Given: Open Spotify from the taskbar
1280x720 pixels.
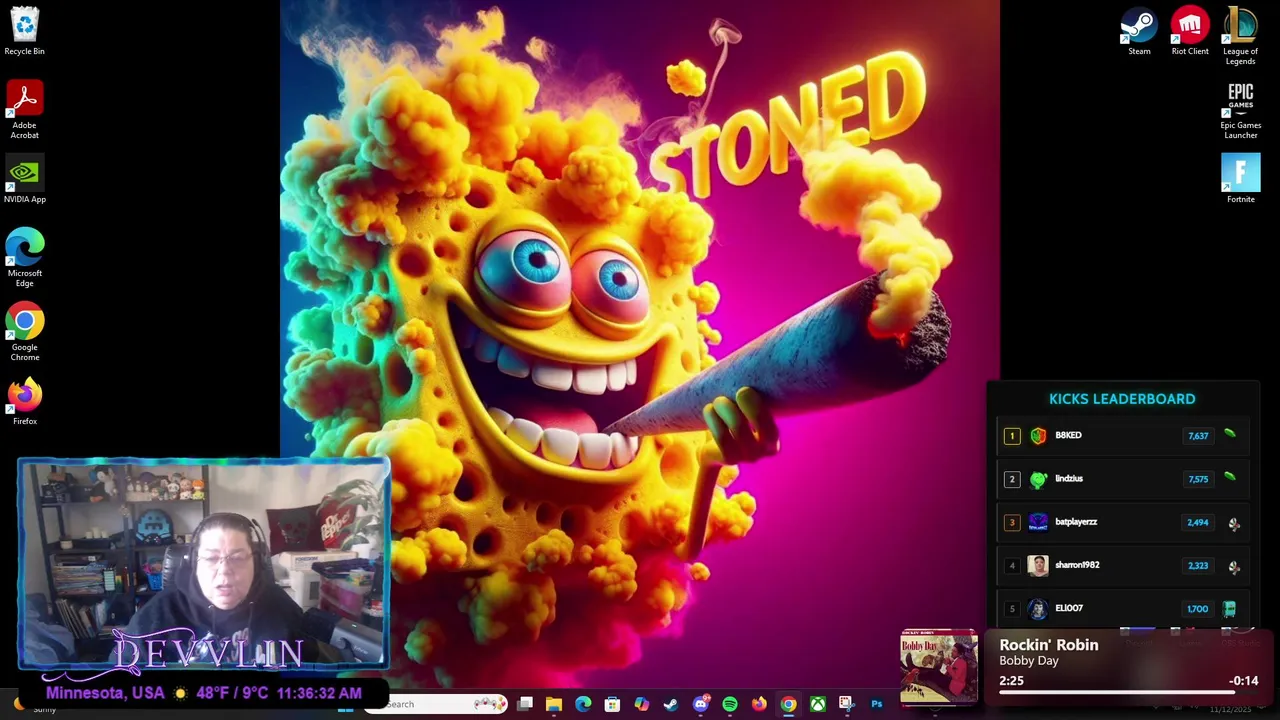Looking at the screenshot, I should pos(730,704).
